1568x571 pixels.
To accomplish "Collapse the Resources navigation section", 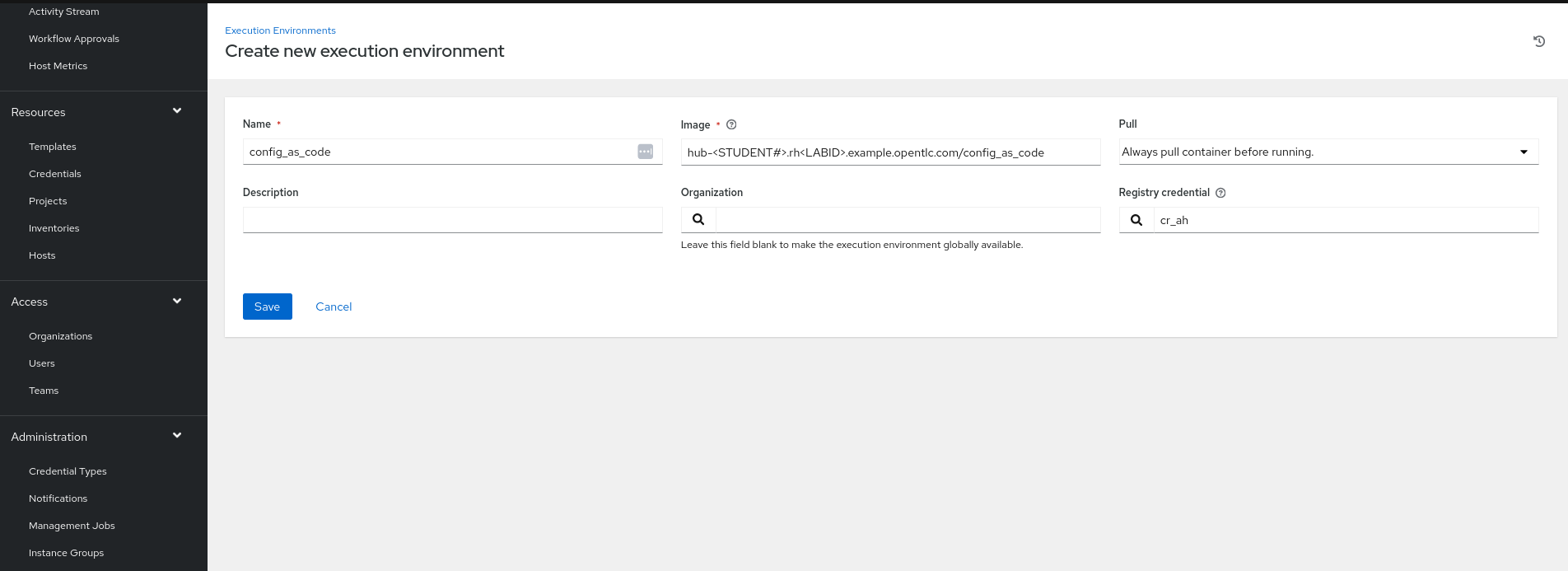I will tap(177, 111).
